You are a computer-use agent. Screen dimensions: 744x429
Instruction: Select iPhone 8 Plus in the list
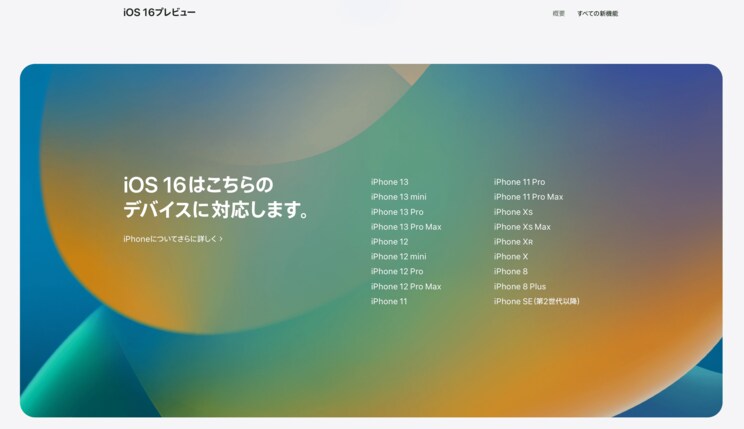(519, 287)
